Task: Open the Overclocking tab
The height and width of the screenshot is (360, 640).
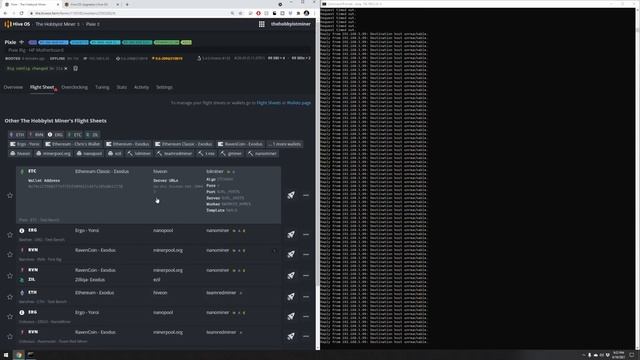Action: (74, 87)
